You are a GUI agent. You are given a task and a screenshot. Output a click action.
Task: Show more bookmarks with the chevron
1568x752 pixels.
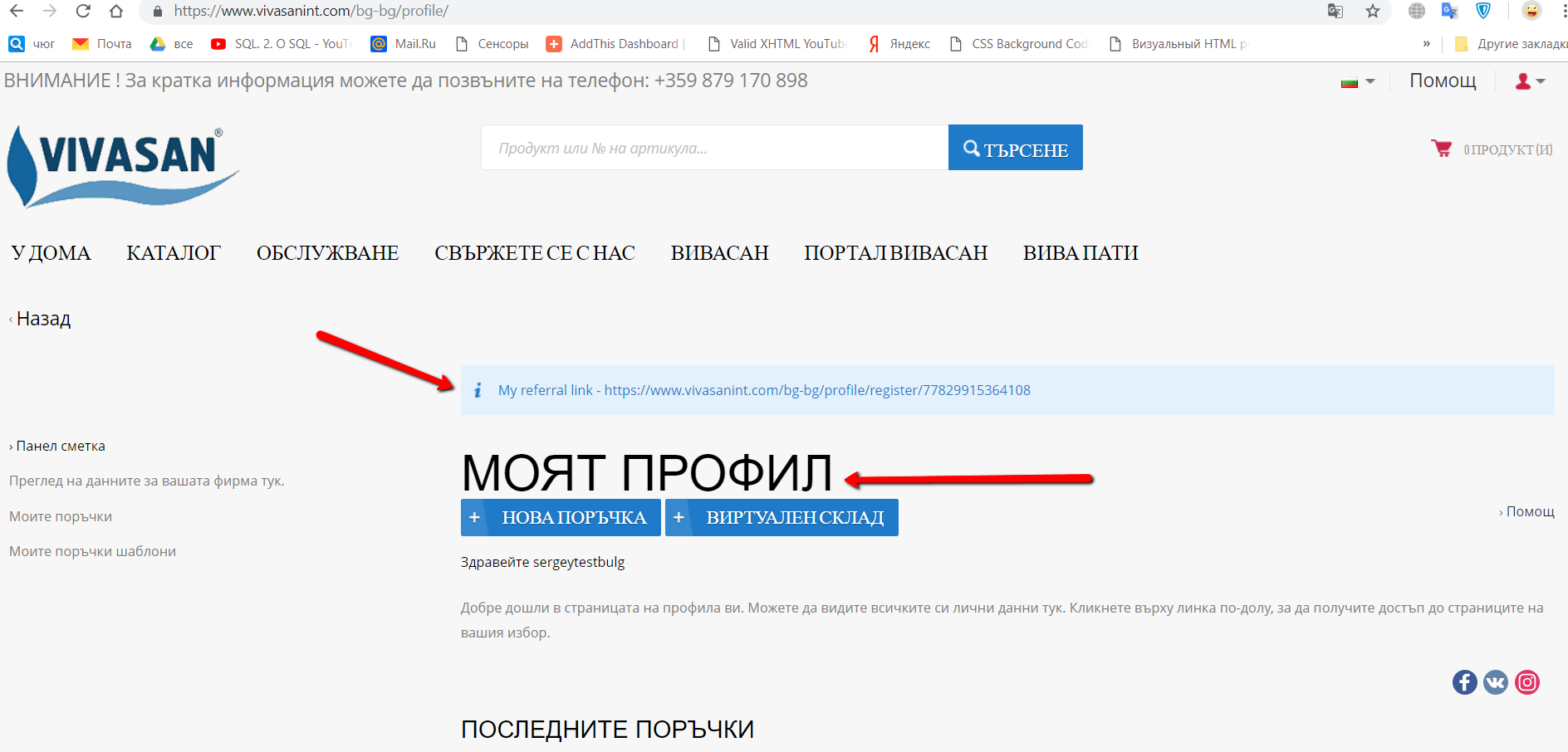coord(1427,44)
